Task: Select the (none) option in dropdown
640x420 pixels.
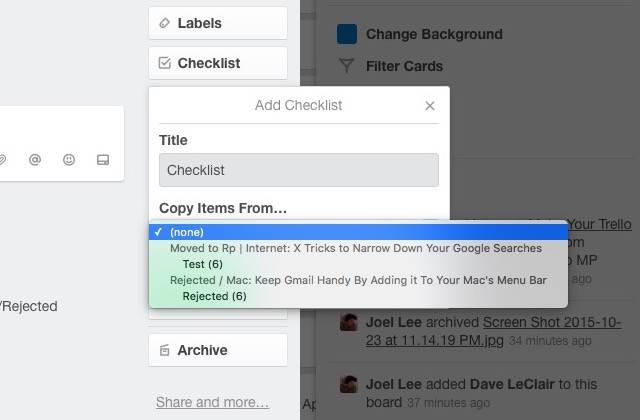Action: tap(358, 232)
